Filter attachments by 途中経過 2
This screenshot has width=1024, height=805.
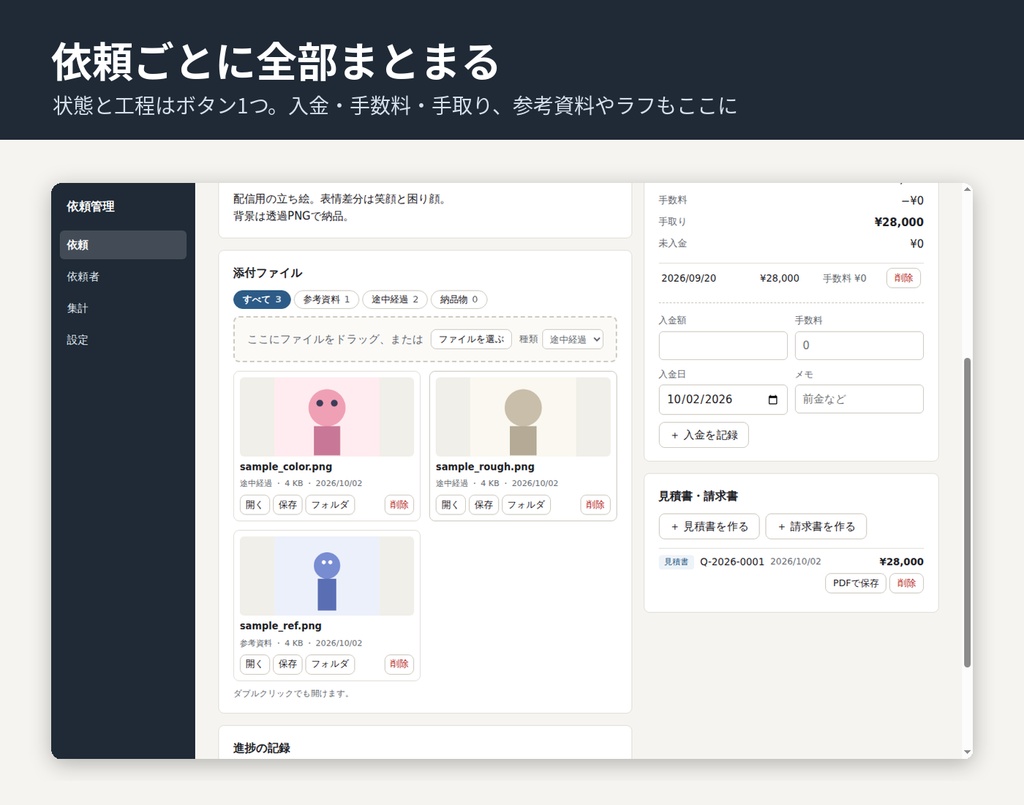394,299
